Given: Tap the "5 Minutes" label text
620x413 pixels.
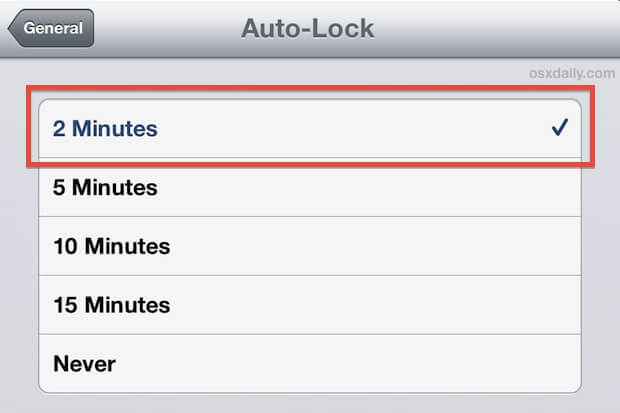Looking at the screenshot, I should pos(105,187).
